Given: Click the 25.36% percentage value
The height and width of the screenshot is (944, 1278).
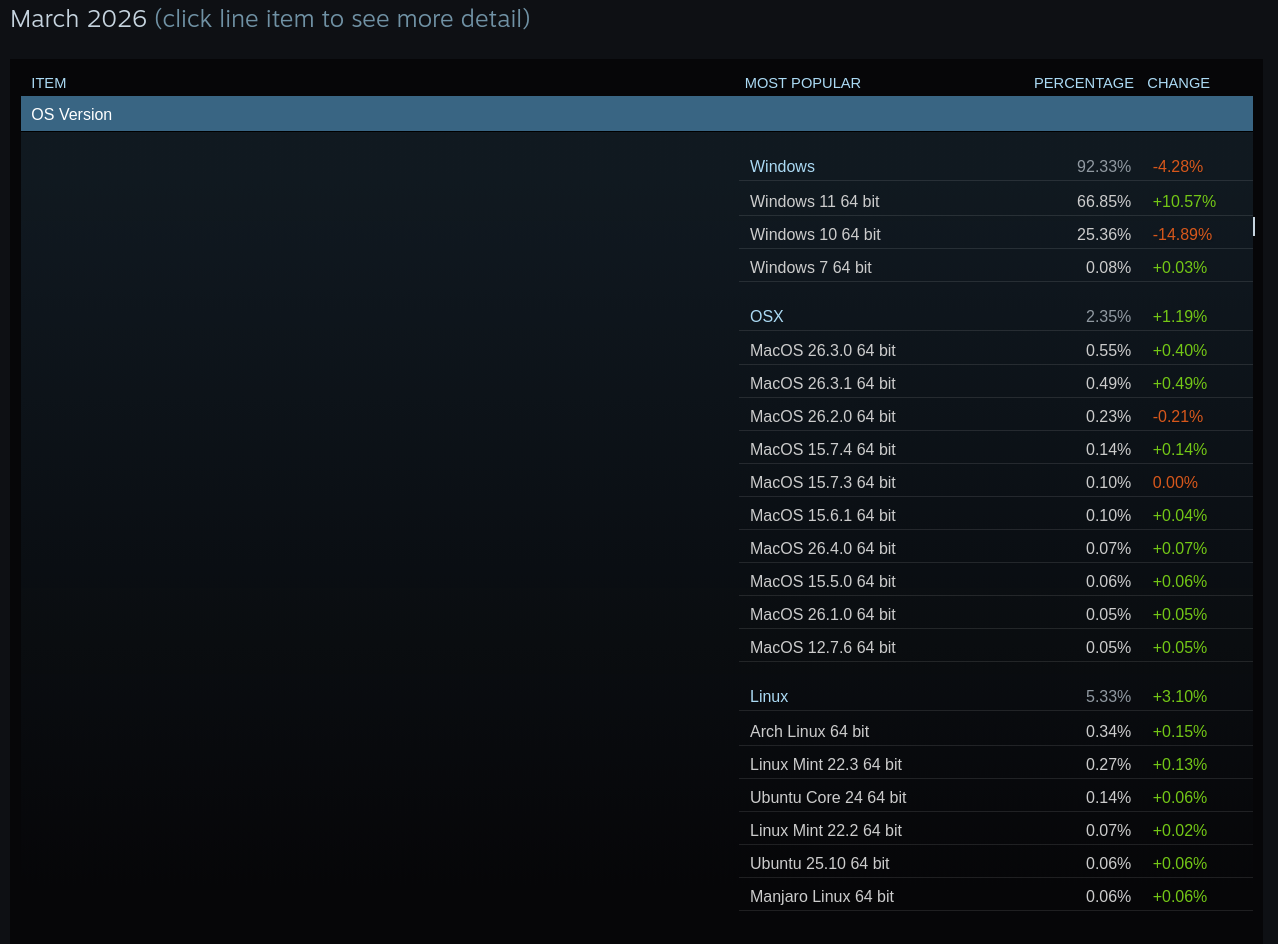Looking at the screenshot, I should 1104,234.
